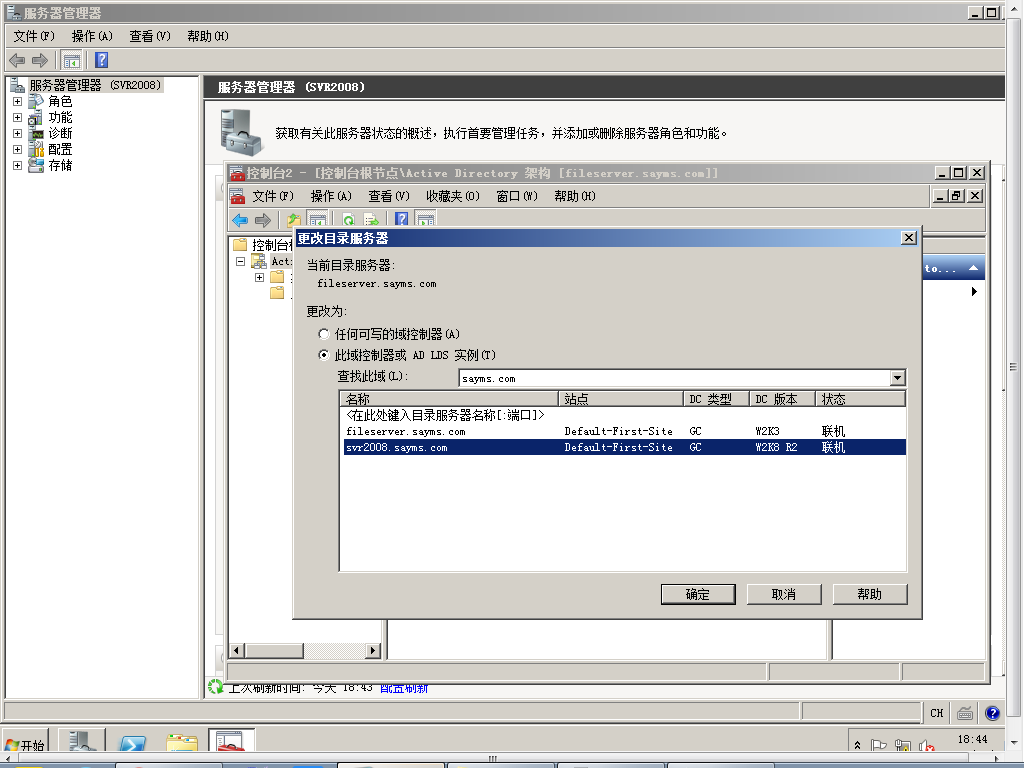Expand the 配置 (Configuration) tree node

click(x=17, y=149)
